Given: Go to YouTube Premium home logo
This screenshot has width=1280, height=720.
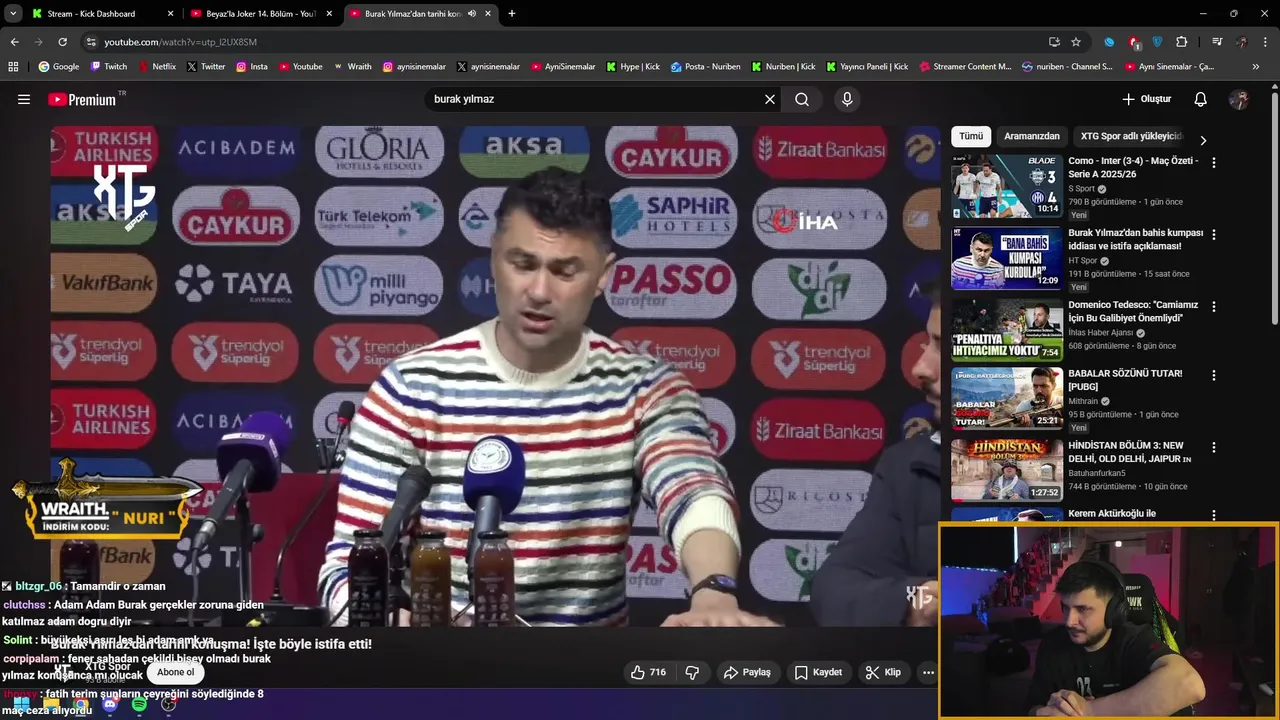Looking at the screenshot, I should coord(82,99).
